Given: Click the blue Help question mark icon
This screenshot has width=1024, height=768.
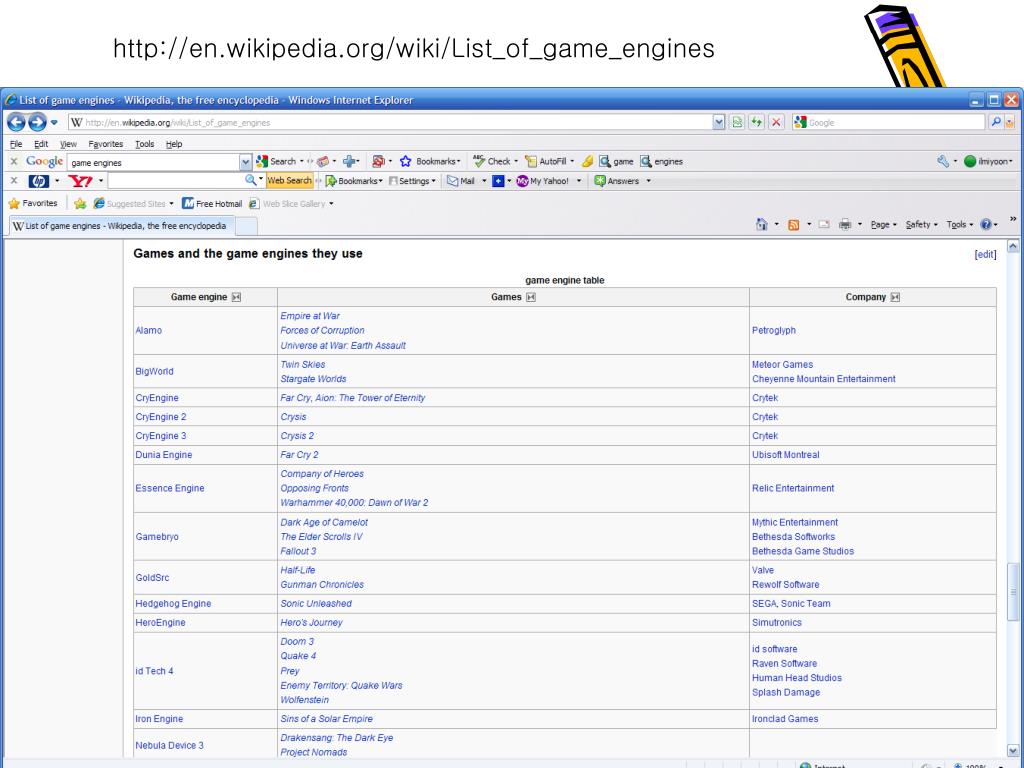Looking at the screenshot, I should click(986, 225).
